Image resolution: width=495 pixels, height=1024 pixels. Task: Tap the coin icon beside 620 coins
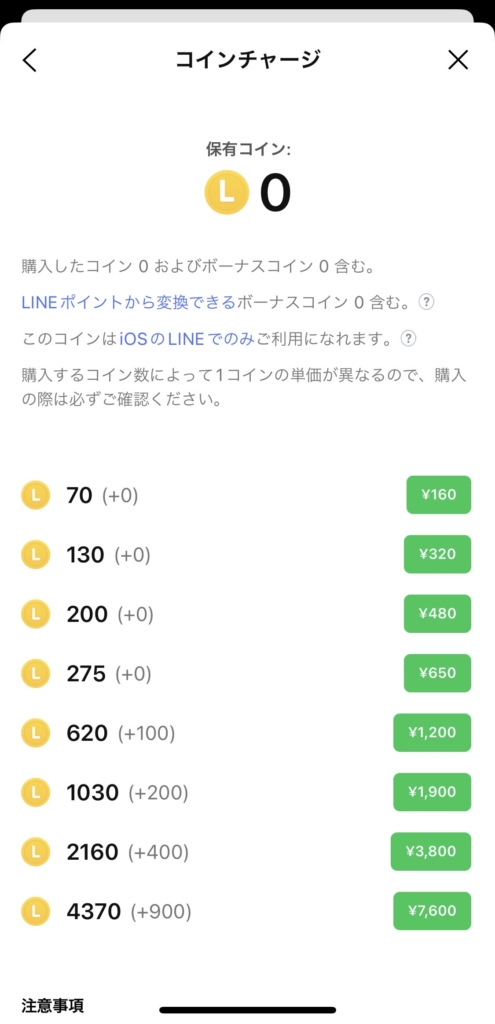[35, 733]
